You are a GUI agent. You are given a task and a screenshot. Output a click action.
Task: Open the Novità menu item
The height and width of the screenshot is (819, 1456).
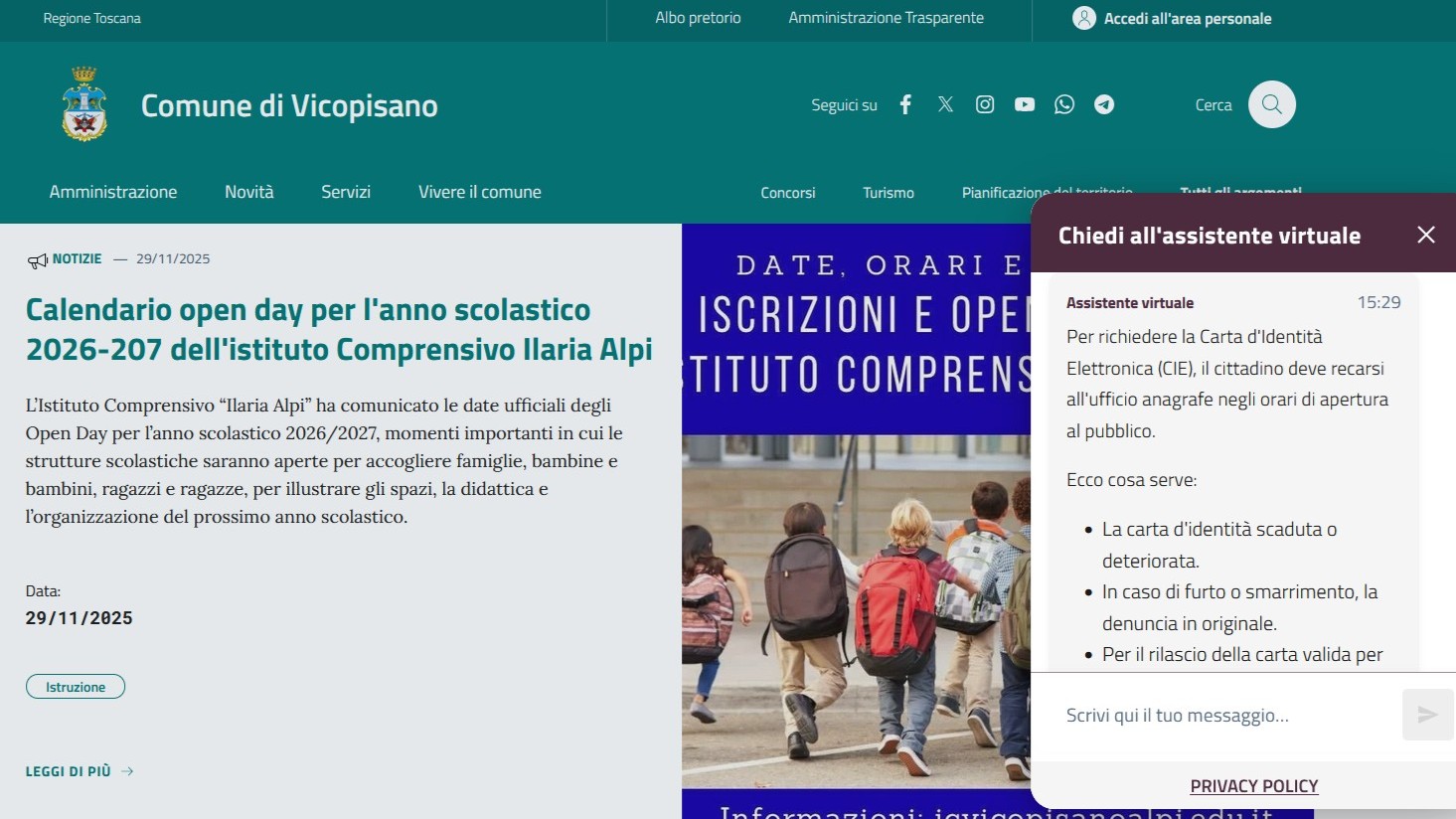point(248,192)
